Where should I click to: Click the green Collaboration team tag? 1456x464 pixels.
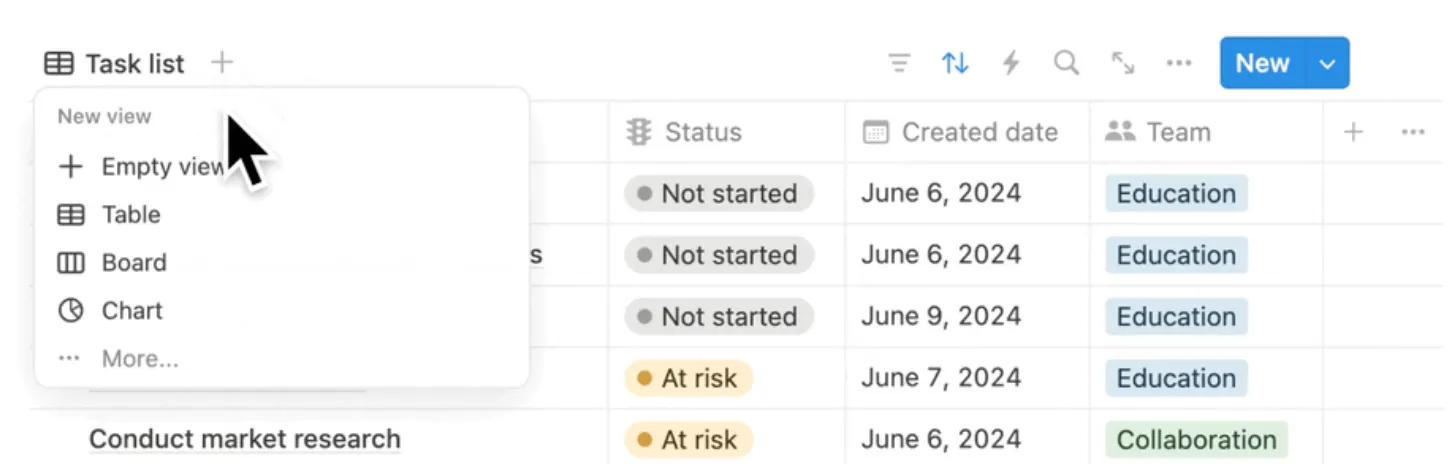(x=1196, y=440)
